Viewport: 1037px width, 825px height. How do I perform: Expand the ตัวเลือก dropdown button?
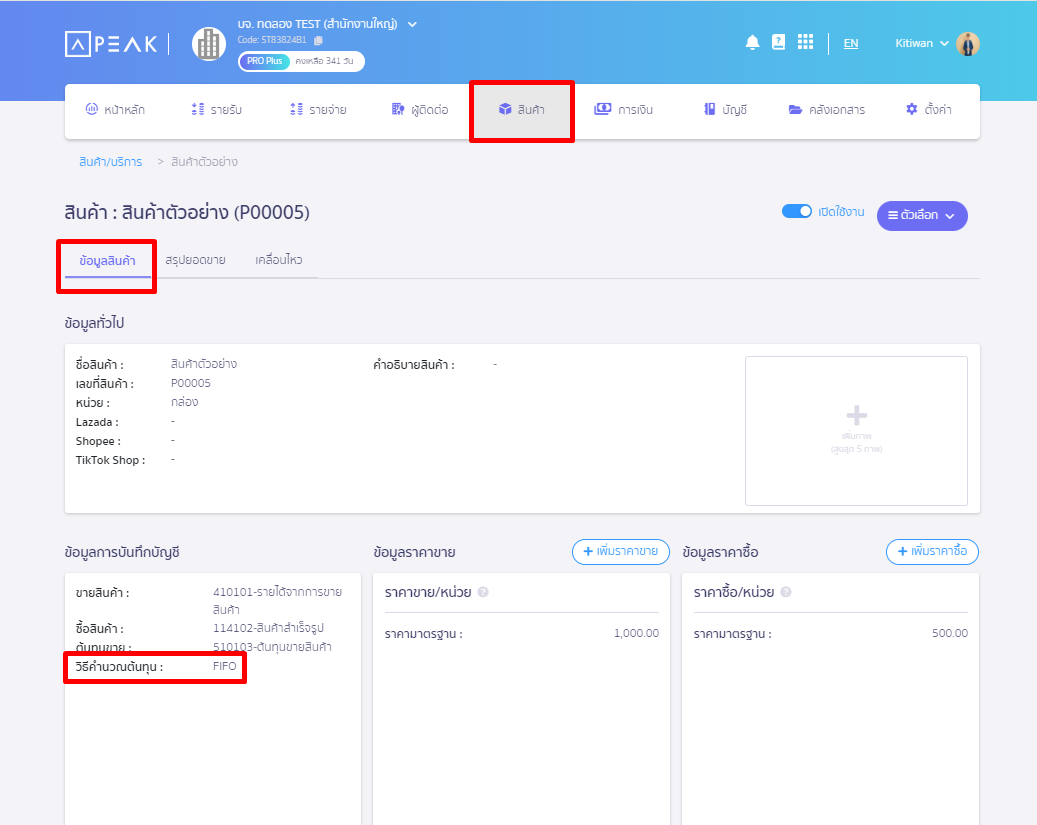(x=921, y=215)
